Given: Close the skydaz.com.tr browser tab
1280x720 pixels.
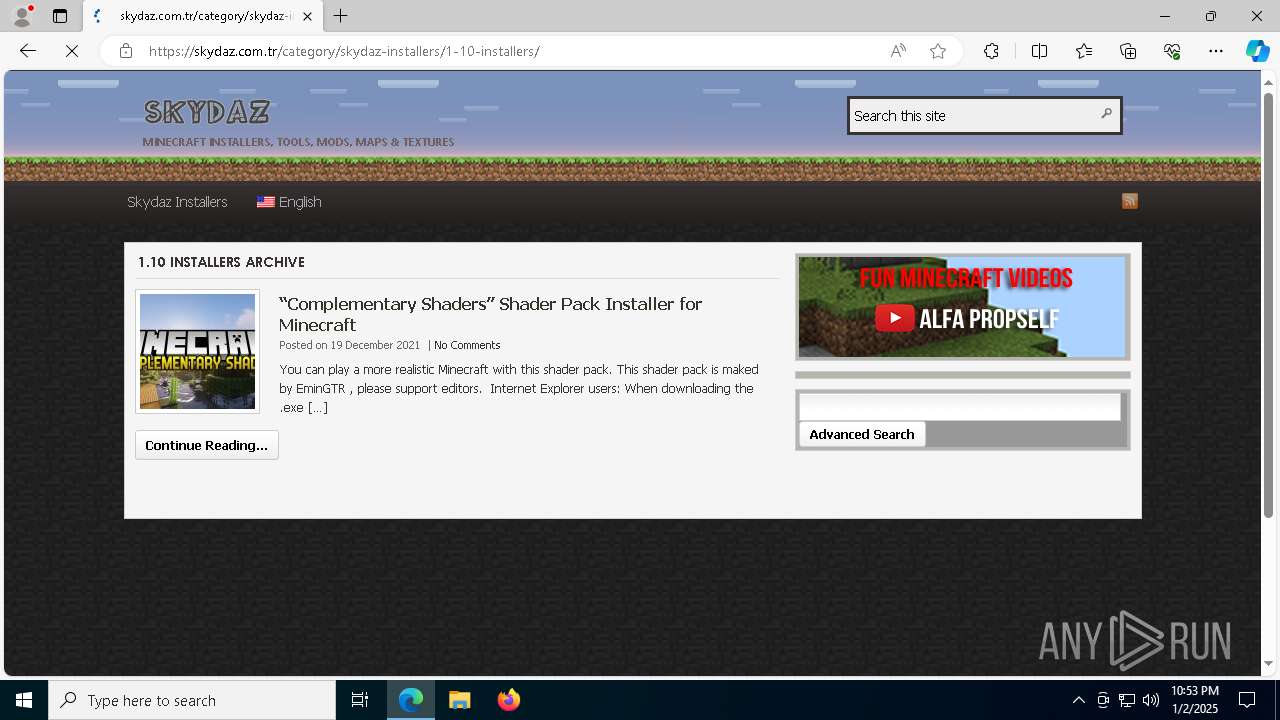Looking at the screenshot, I should [x=307, y=16].
